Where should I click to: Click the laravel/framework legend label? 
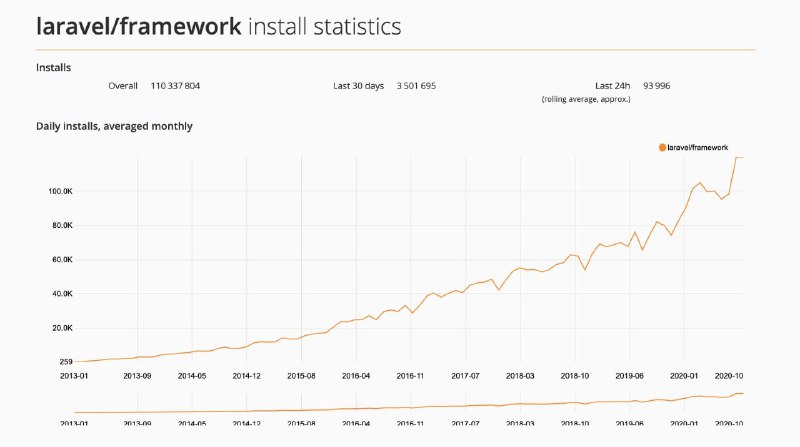coord(697,147)
